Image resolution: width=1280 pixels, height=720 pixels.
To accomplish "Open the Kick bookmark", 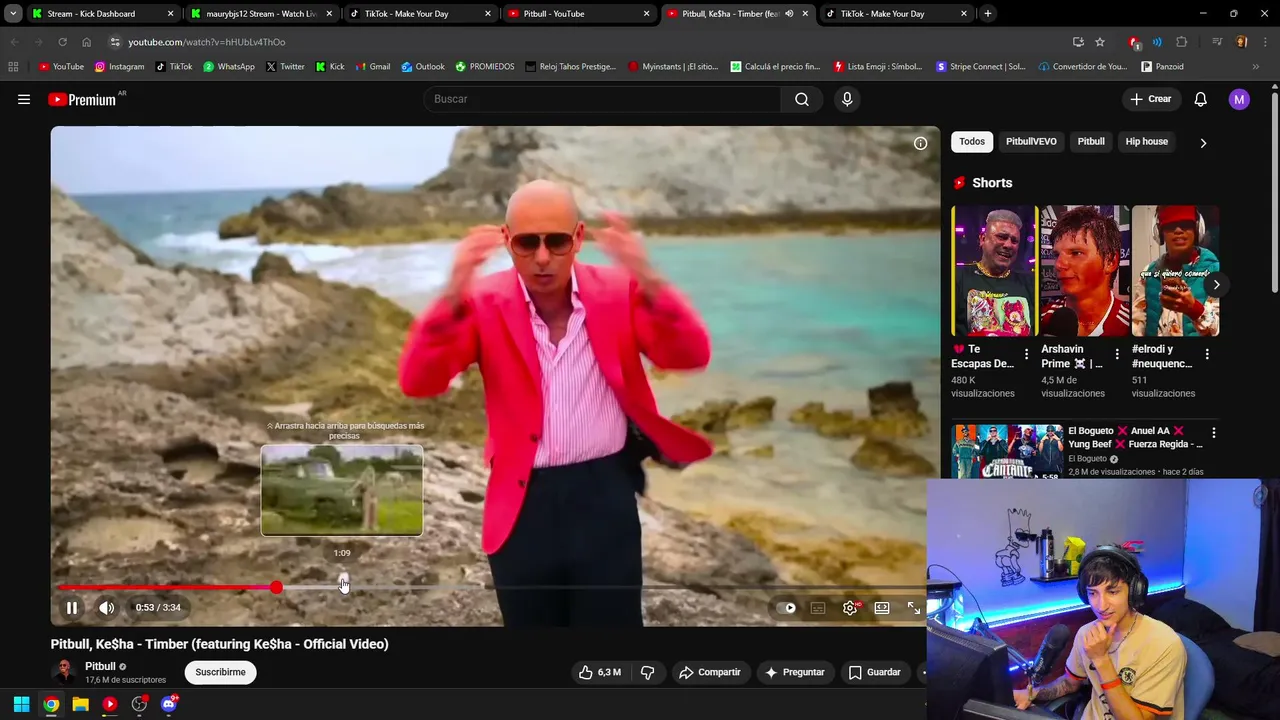I will (330, 67).
